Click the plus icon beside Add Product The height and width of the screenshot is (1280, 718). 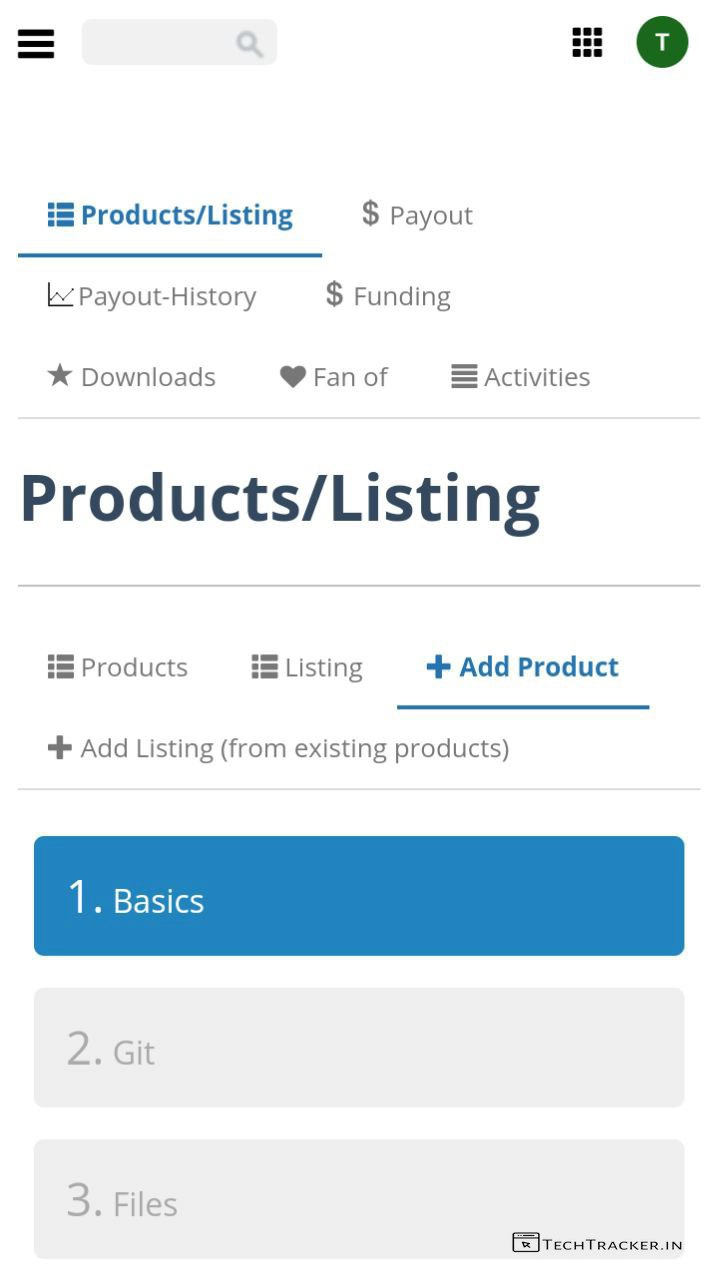[x=438, y=667]
